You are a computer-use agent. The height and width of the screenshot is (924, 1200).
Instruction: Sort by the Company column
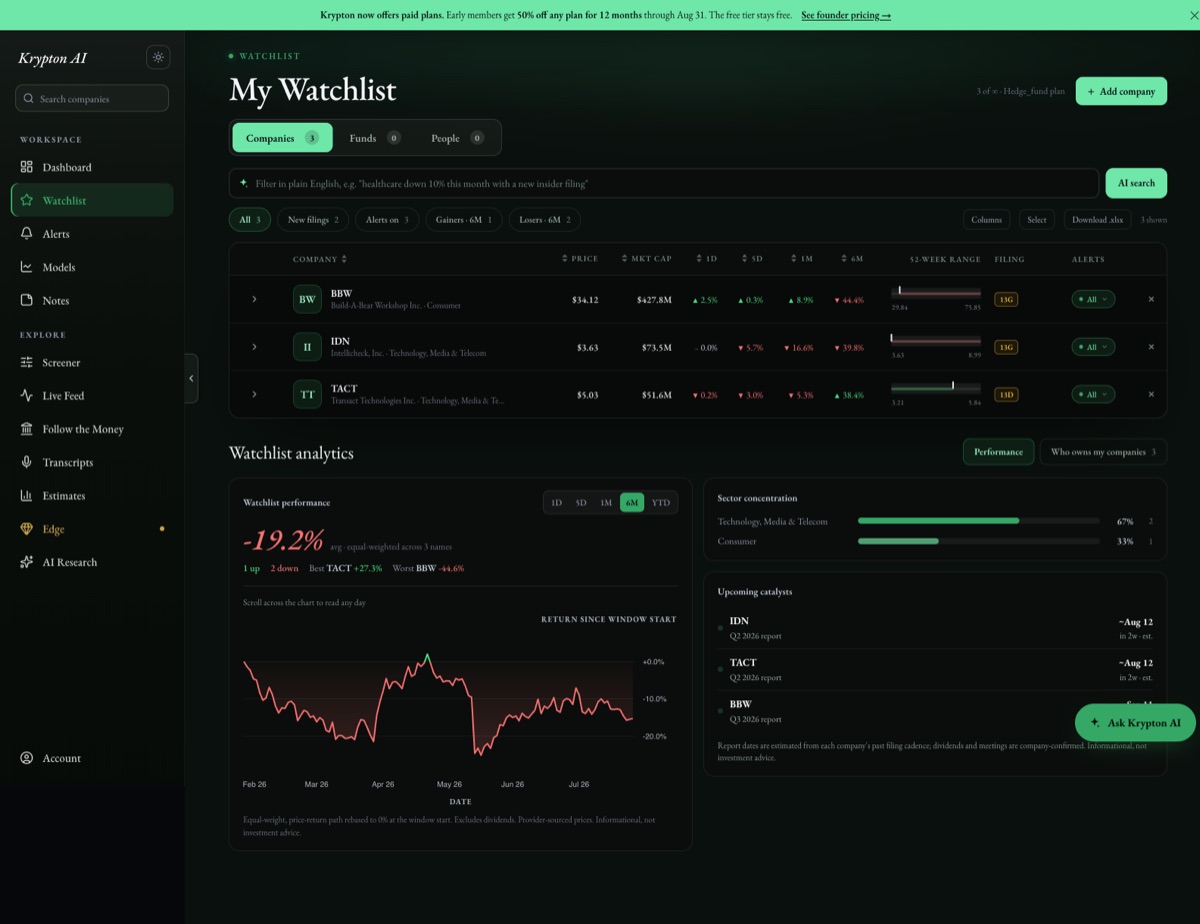pyautogui.click(x=320, y=259)
